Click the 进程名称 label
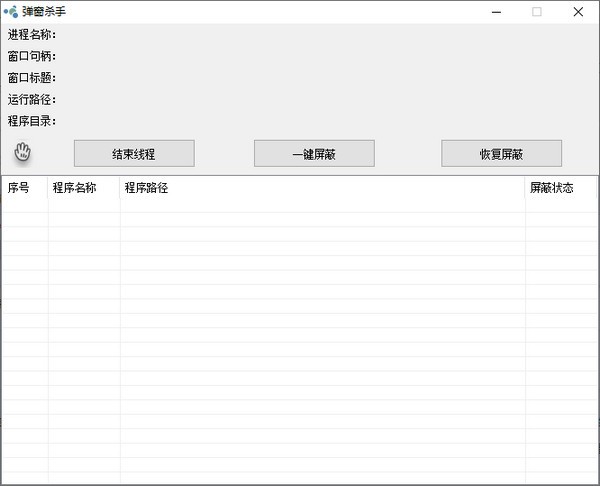This screenshot has width=600, height=486. pos(32,35)
